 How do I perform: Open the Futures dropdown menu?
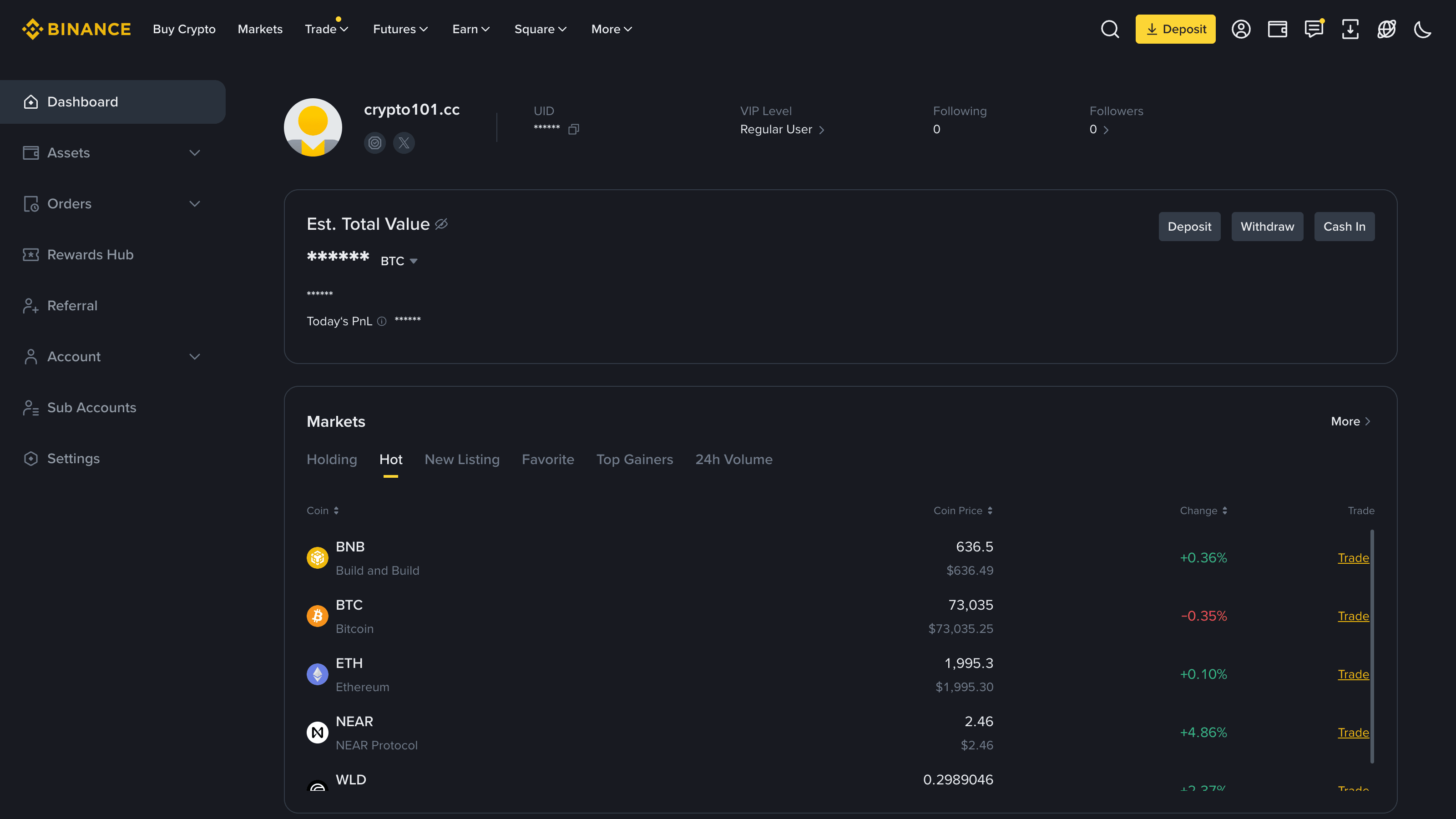[x=400, y=29]
